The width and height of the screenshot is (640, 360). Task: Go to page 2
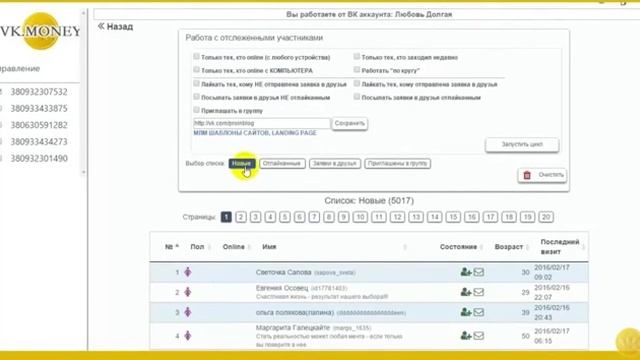click(241, 217)
